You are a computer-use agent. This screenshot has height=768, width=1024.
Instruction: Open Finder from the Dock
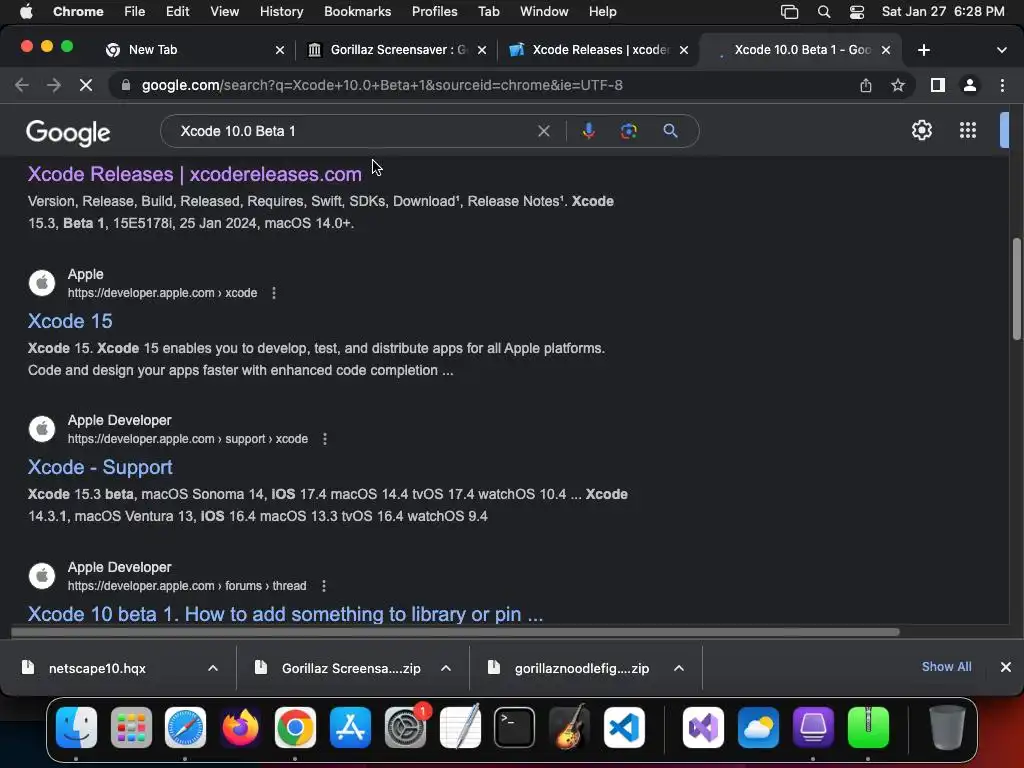tap(76, 727)
